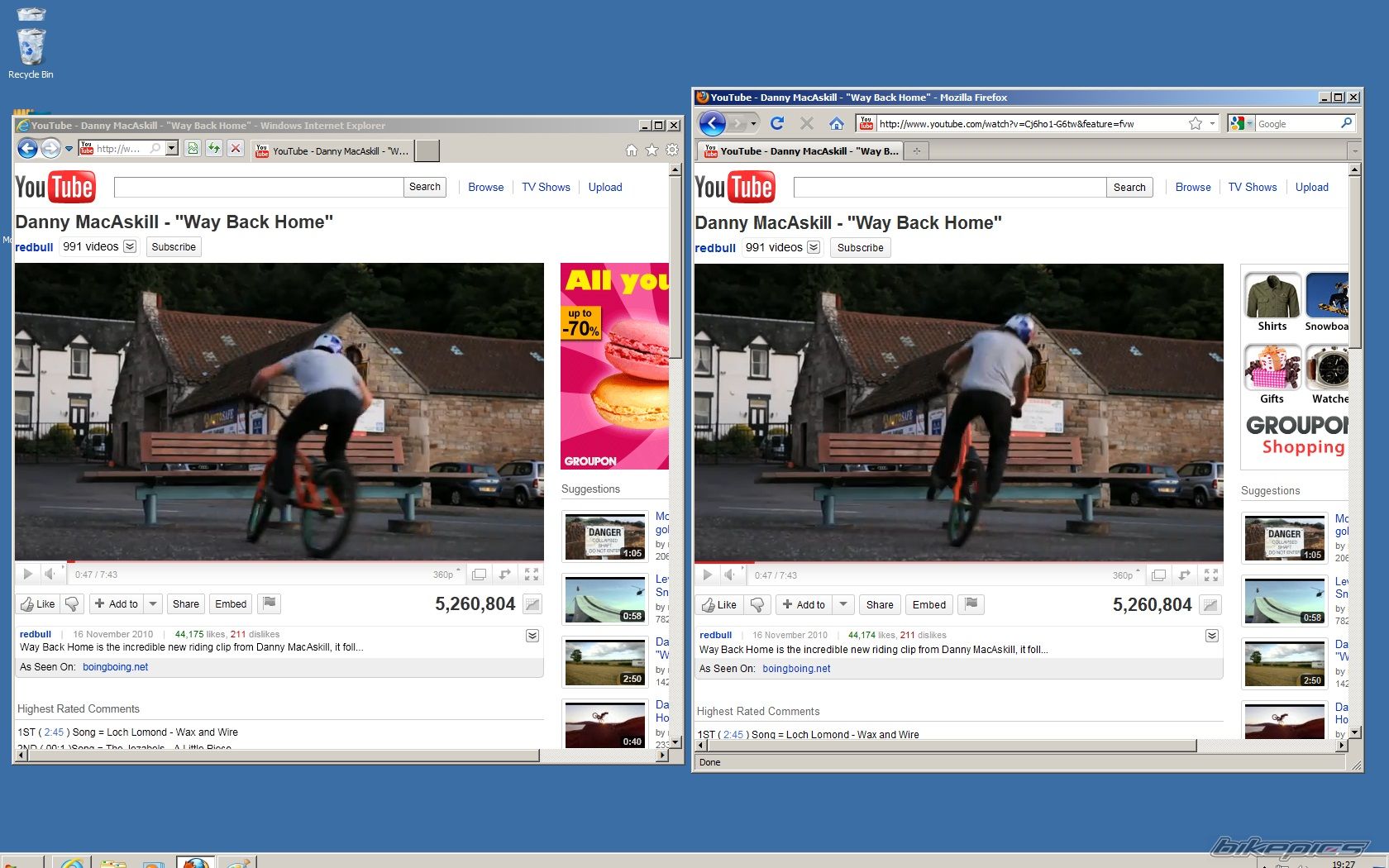
Task: Click the Internet Explorer Favorites star icon
Action: tap(652, 150)
